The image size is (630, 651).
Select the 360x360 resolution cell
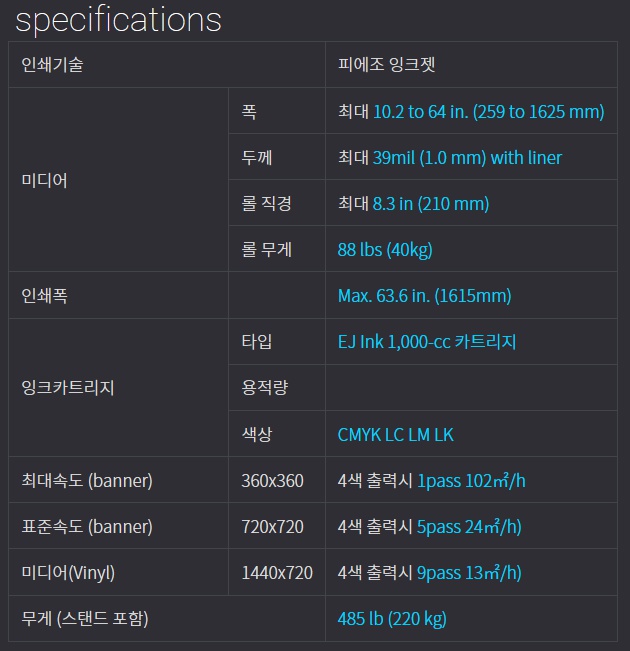point(277,480)
